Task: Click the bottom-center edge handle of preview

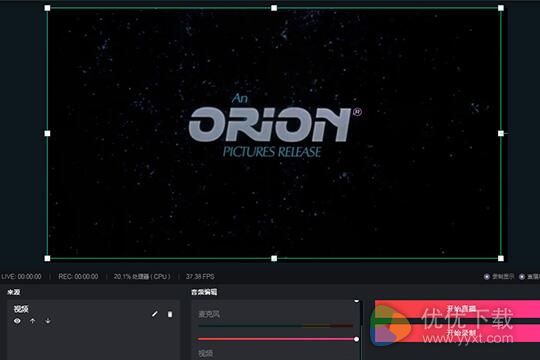Action: 274,258
